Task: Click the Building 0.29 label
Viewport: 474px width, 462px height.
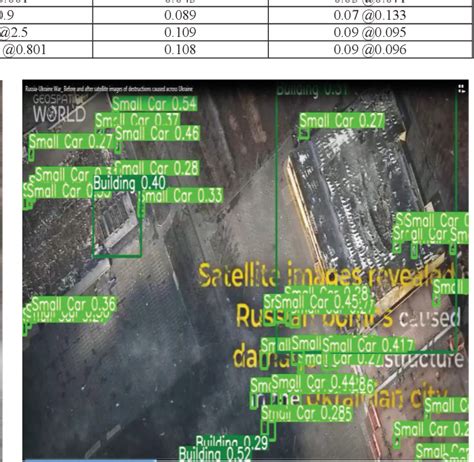Action: [232, 442]
